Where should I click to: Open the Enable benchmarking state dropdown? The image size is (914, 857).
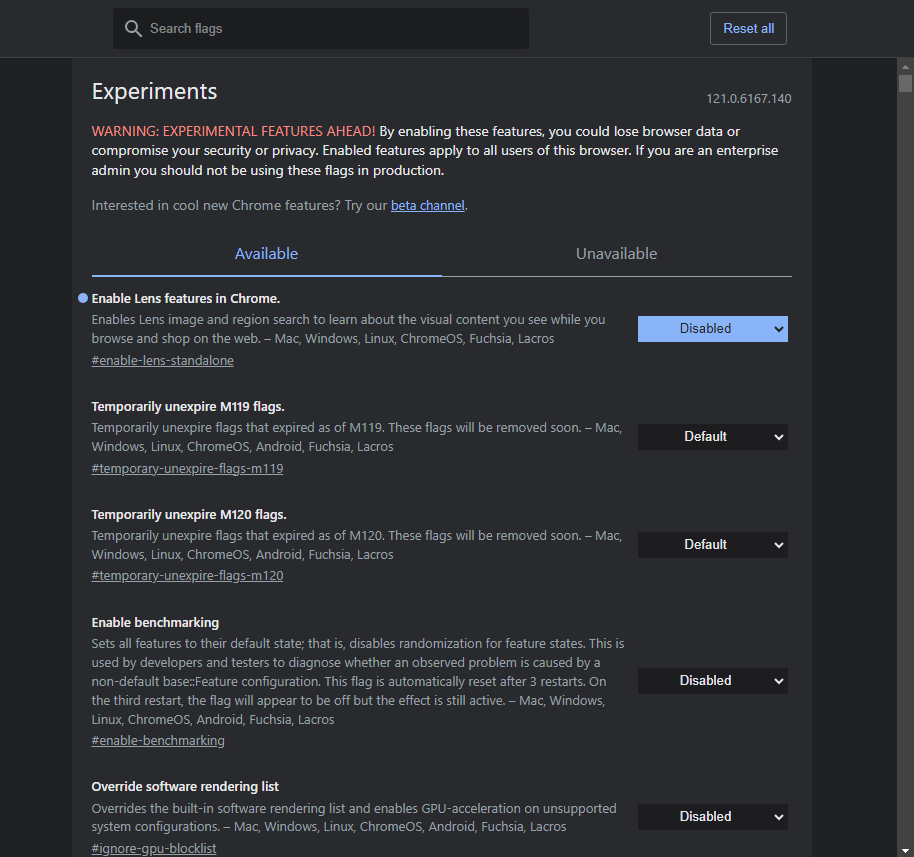click(x=712, y=681)
